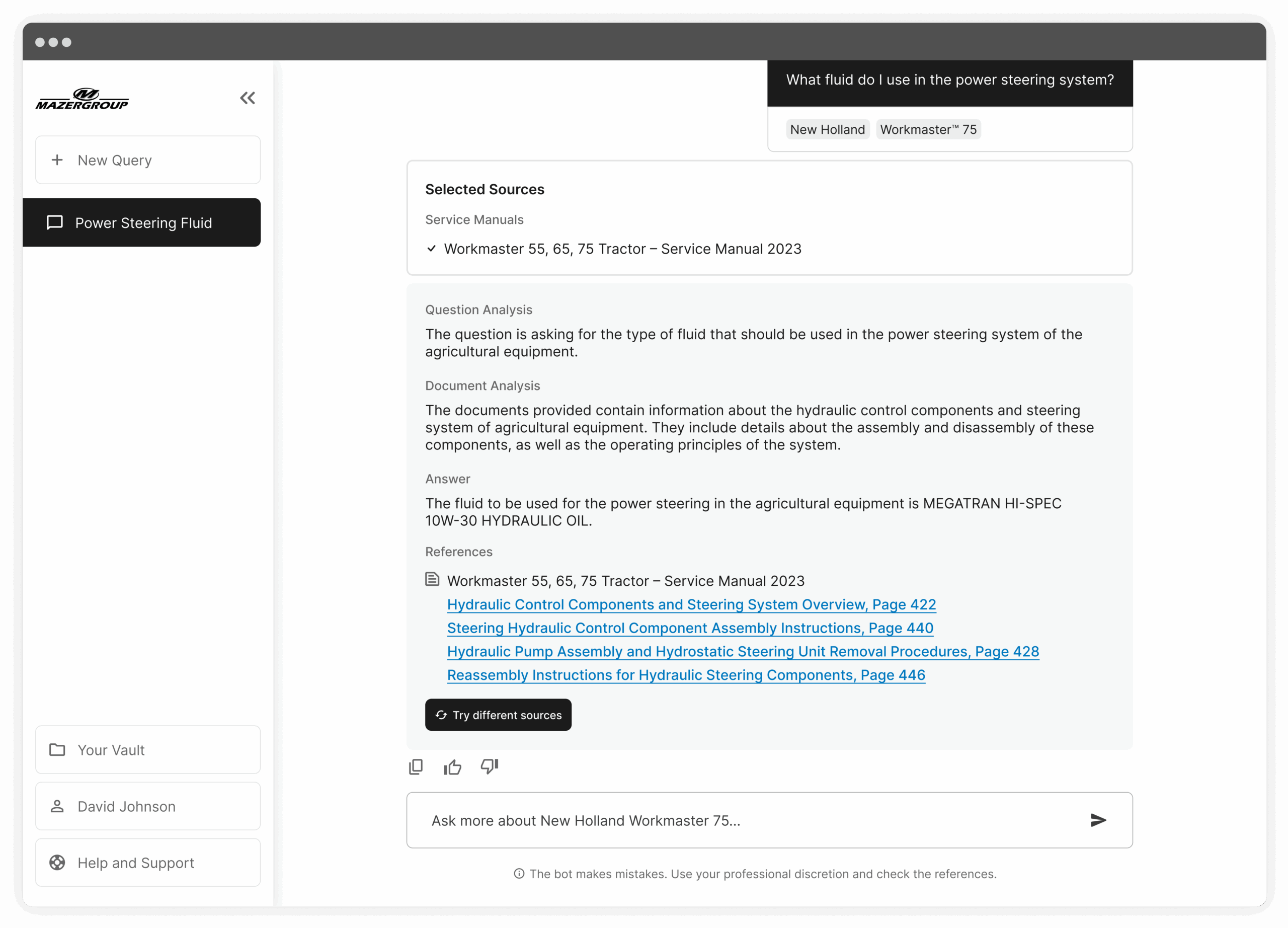This screenshot has height=928, width=1288.
Task: Give a thumbs up to the answer
Action: [453, 767]
